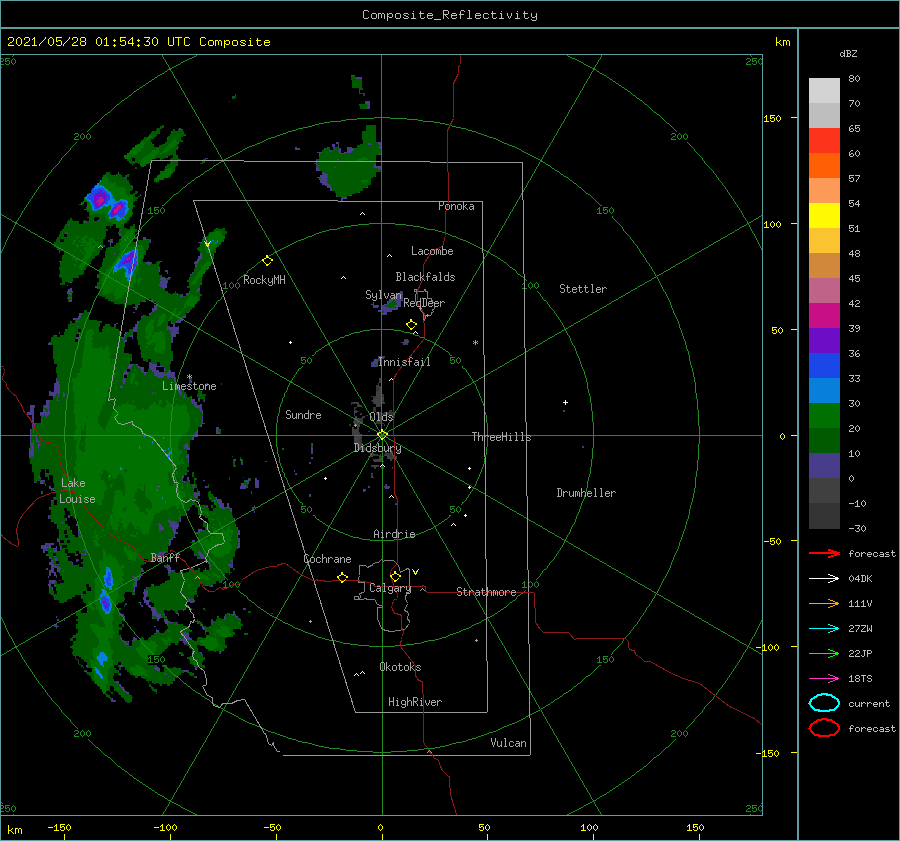Click the Ponoka city label
This screenshot has height=841, width=900.
(x=456, y=206)
